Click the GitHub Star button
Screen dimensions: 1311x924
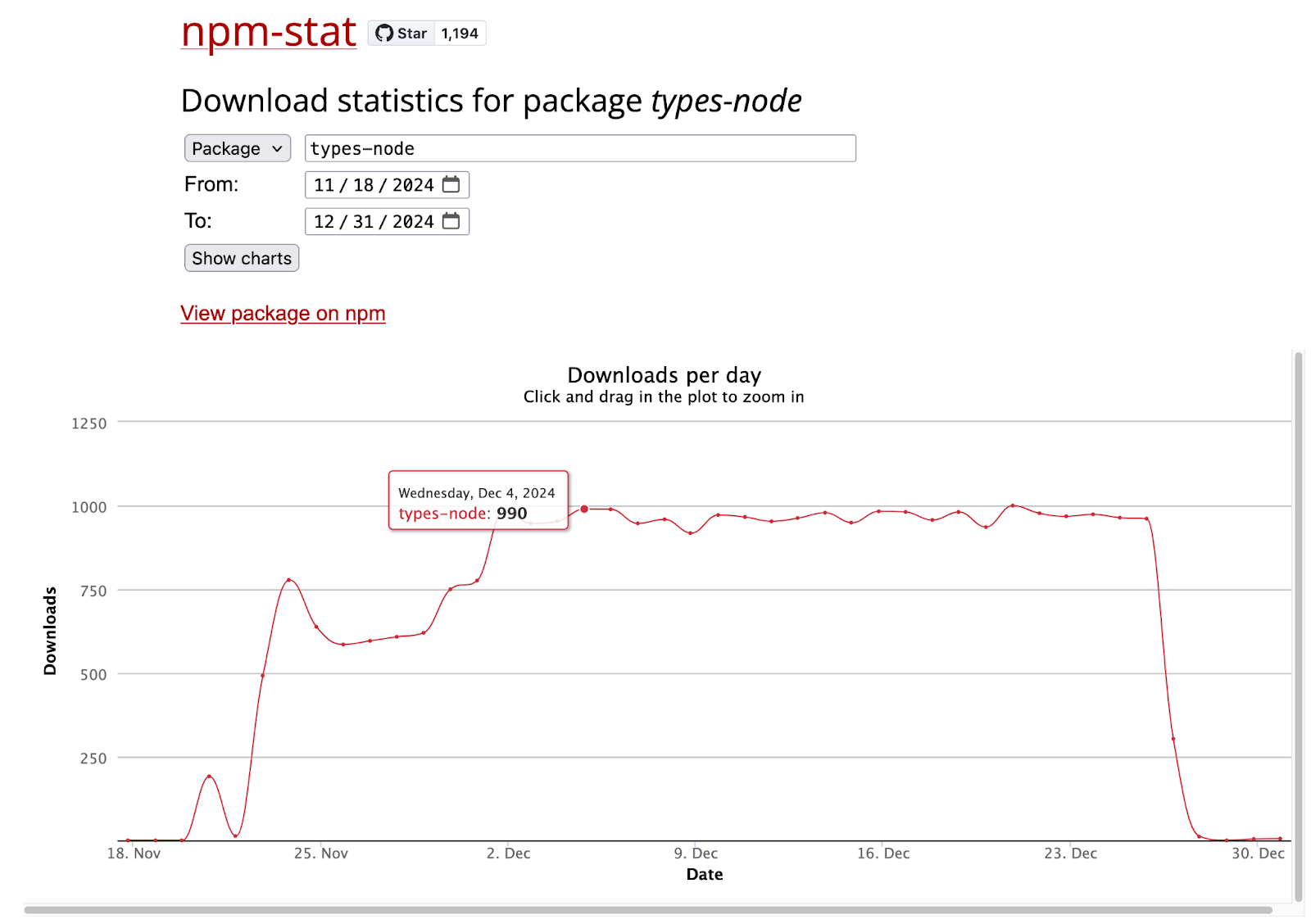pyautogui.click(x=401, y=34)
